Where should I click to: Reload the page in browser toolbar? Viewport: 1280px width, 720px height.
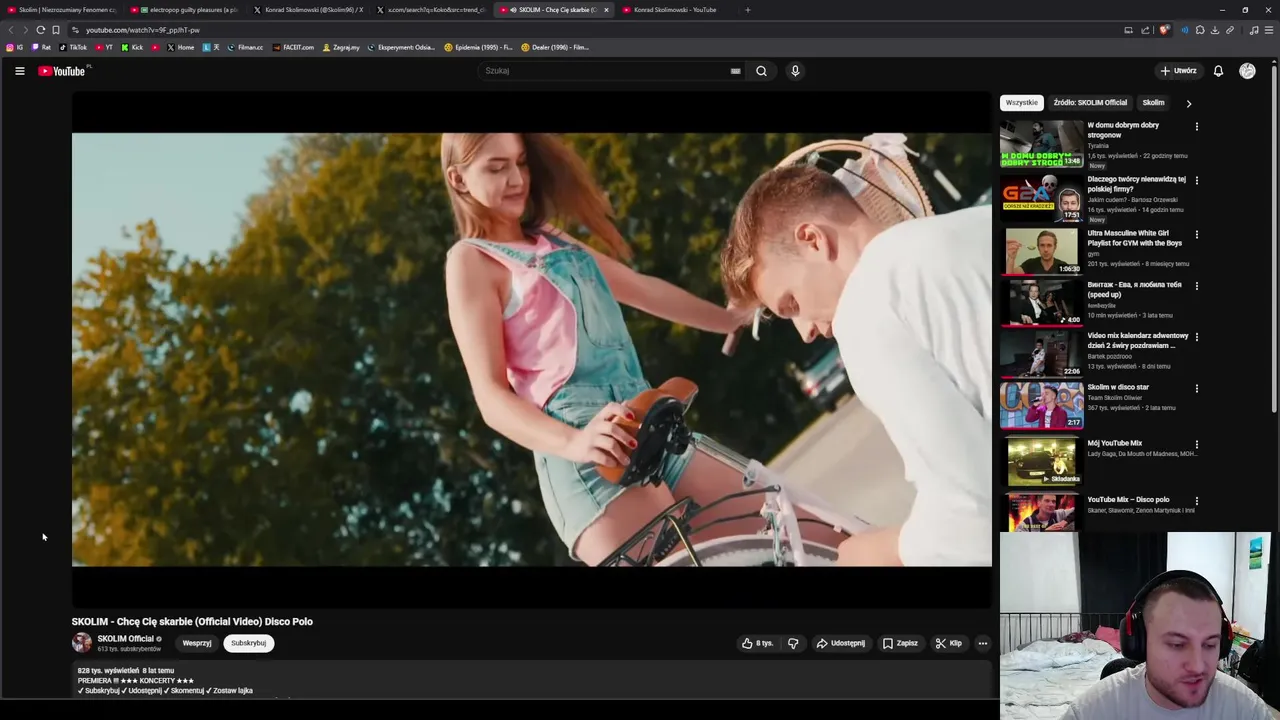point(40,30)
